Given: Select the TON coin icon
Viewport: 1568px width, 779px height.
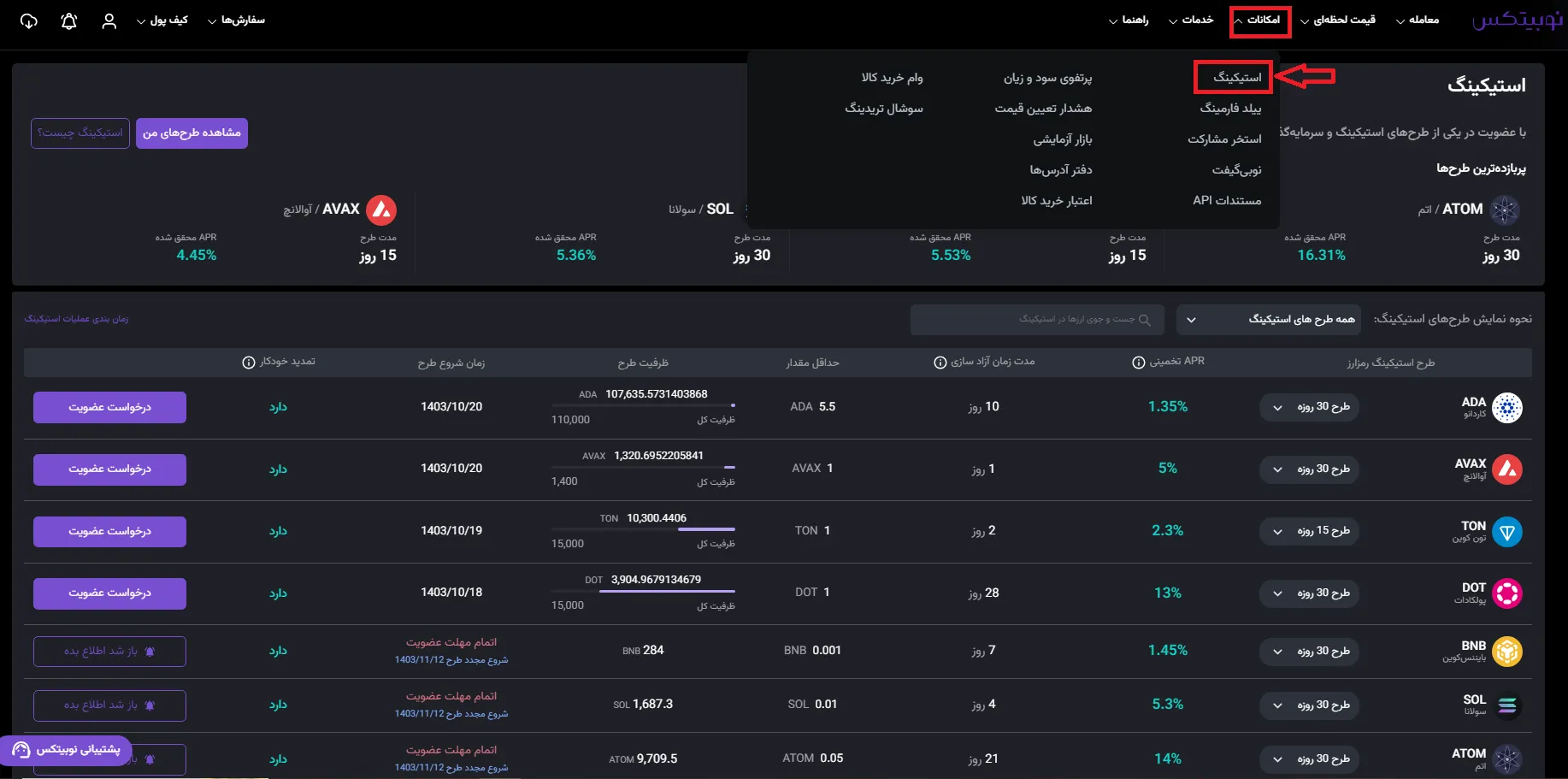Looking at the screenshot, I should coord(1506,531).
